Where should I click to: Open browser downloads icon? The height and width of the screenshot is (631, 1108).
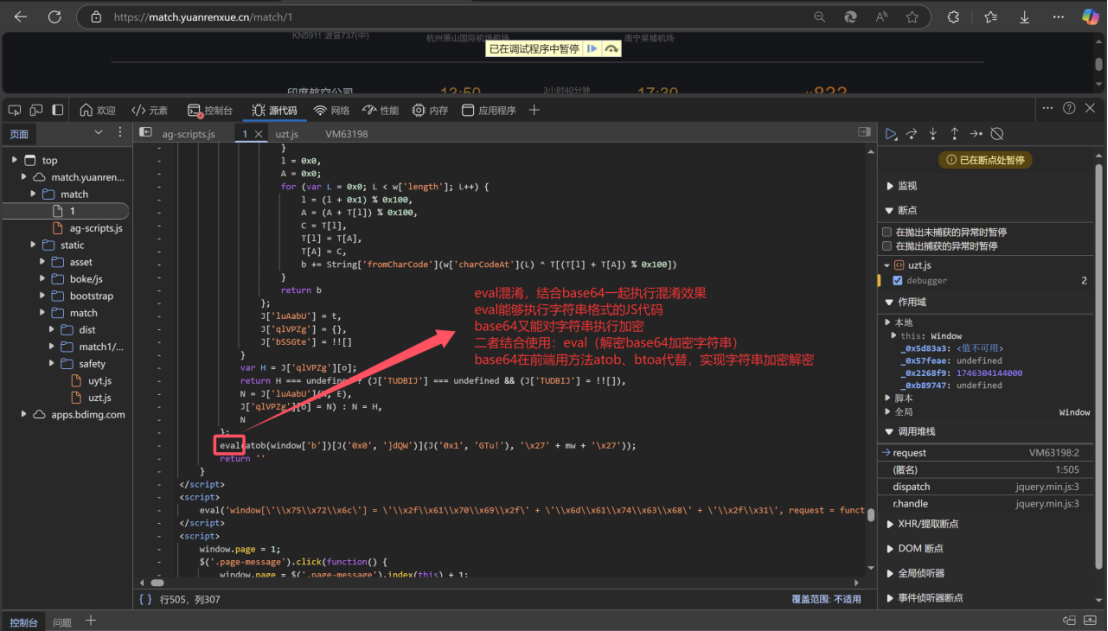point(1024,17)
